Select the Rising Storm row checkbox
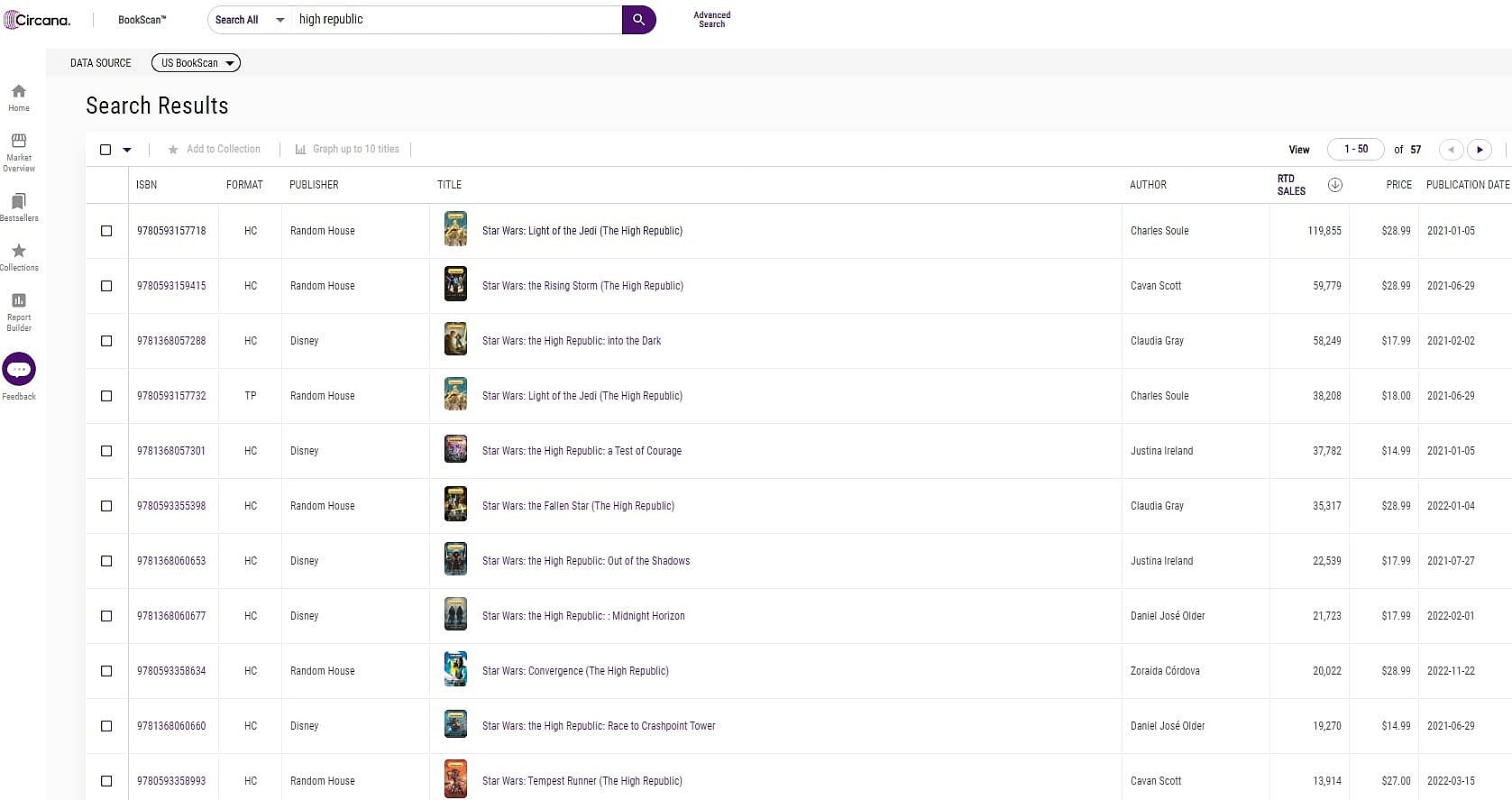 (106, 286)
